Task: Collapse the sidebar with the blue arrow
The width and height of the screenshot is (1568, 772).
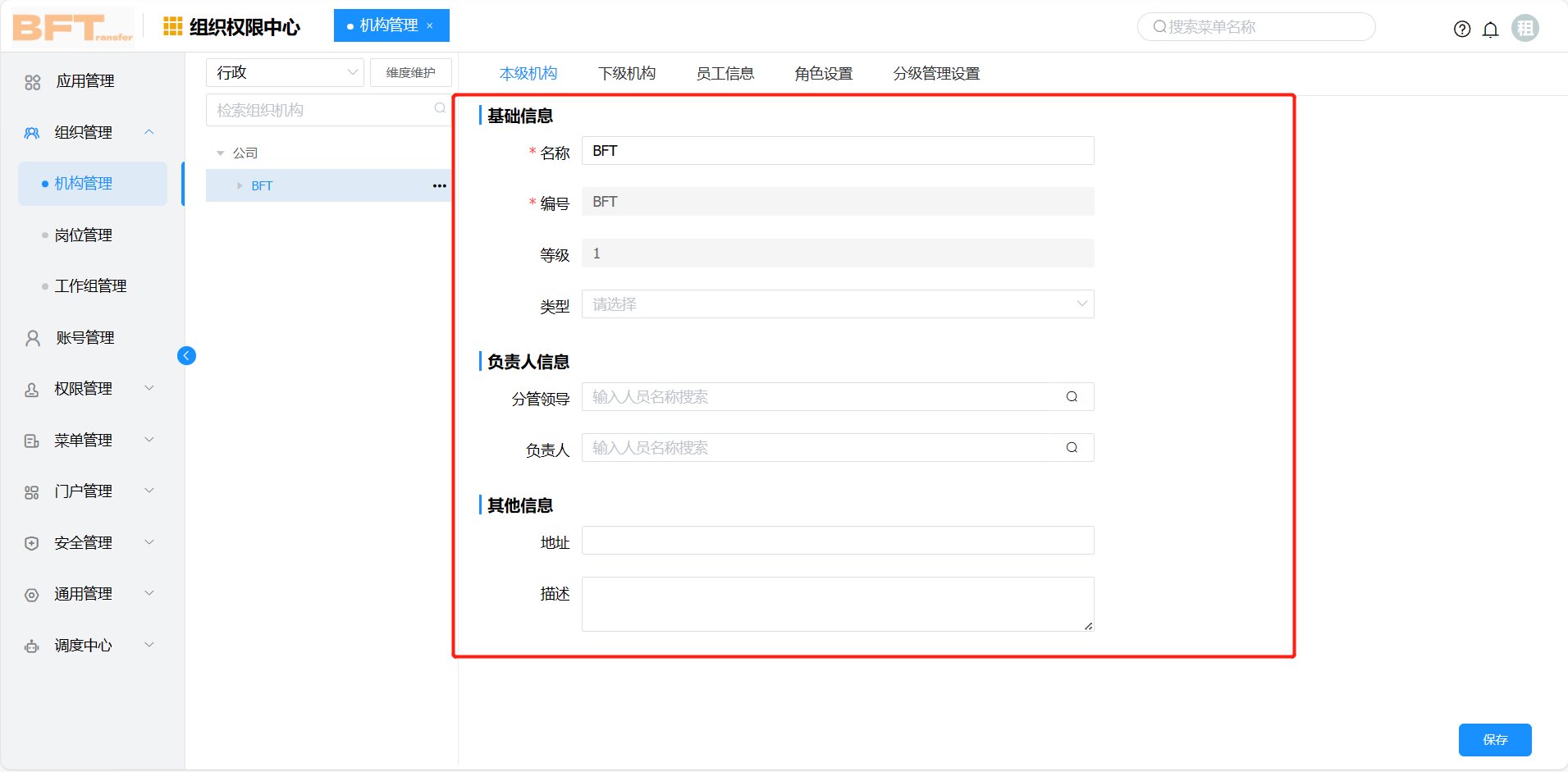Action: [186, 355]
